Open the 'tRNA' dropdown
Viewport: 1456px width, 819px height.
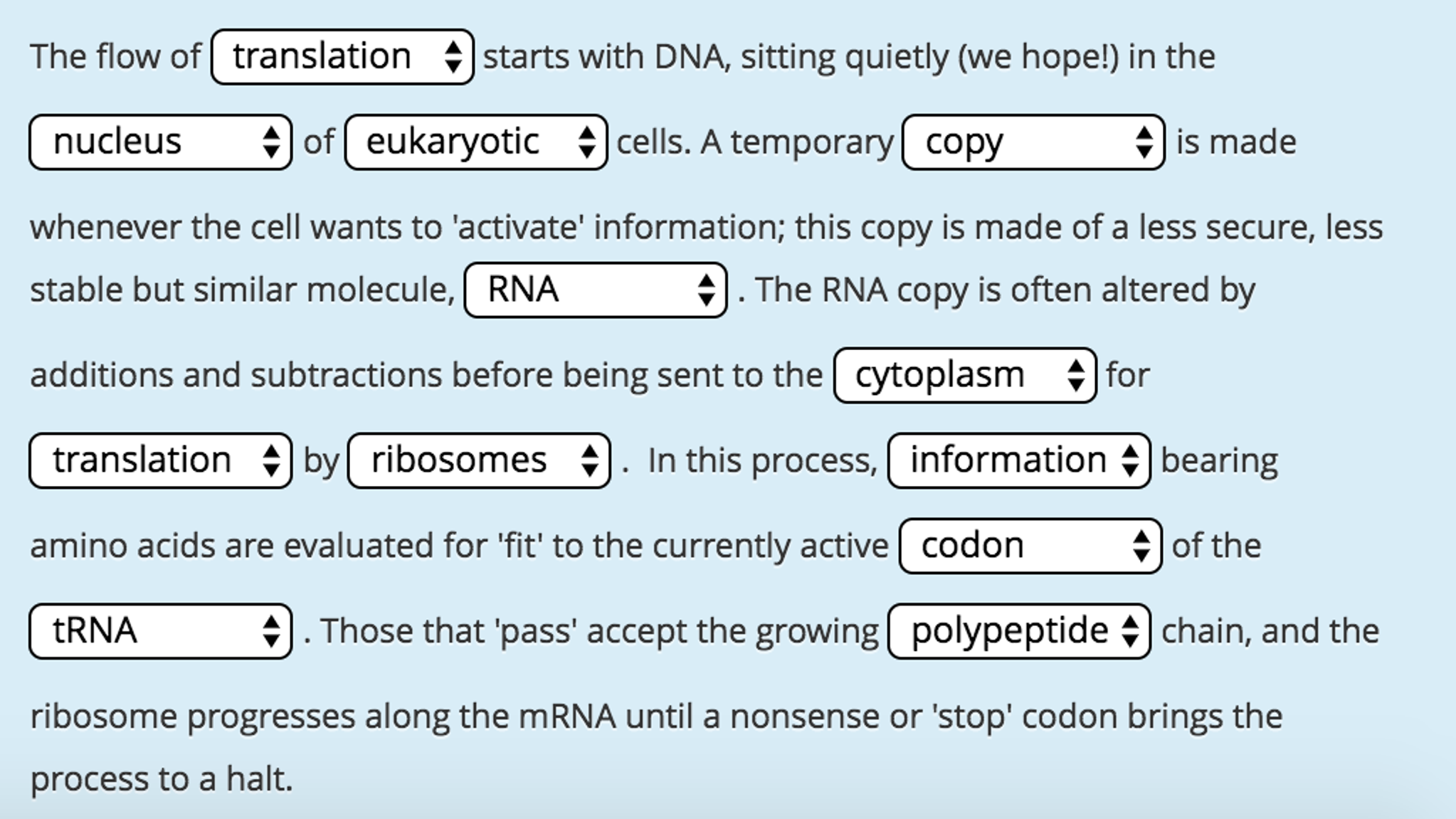click(161, 631)
